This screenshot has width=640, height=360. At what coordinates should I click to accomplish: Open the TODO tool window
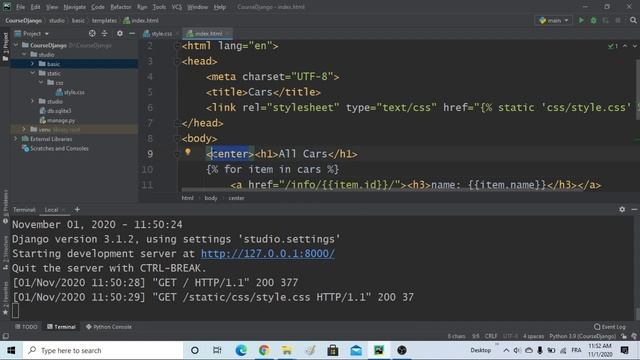26,327
